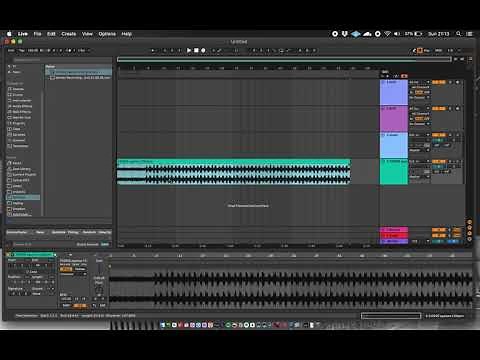This screenshot has height=360, width=480.
Task: Open the File menu
Action: (37, 34)
